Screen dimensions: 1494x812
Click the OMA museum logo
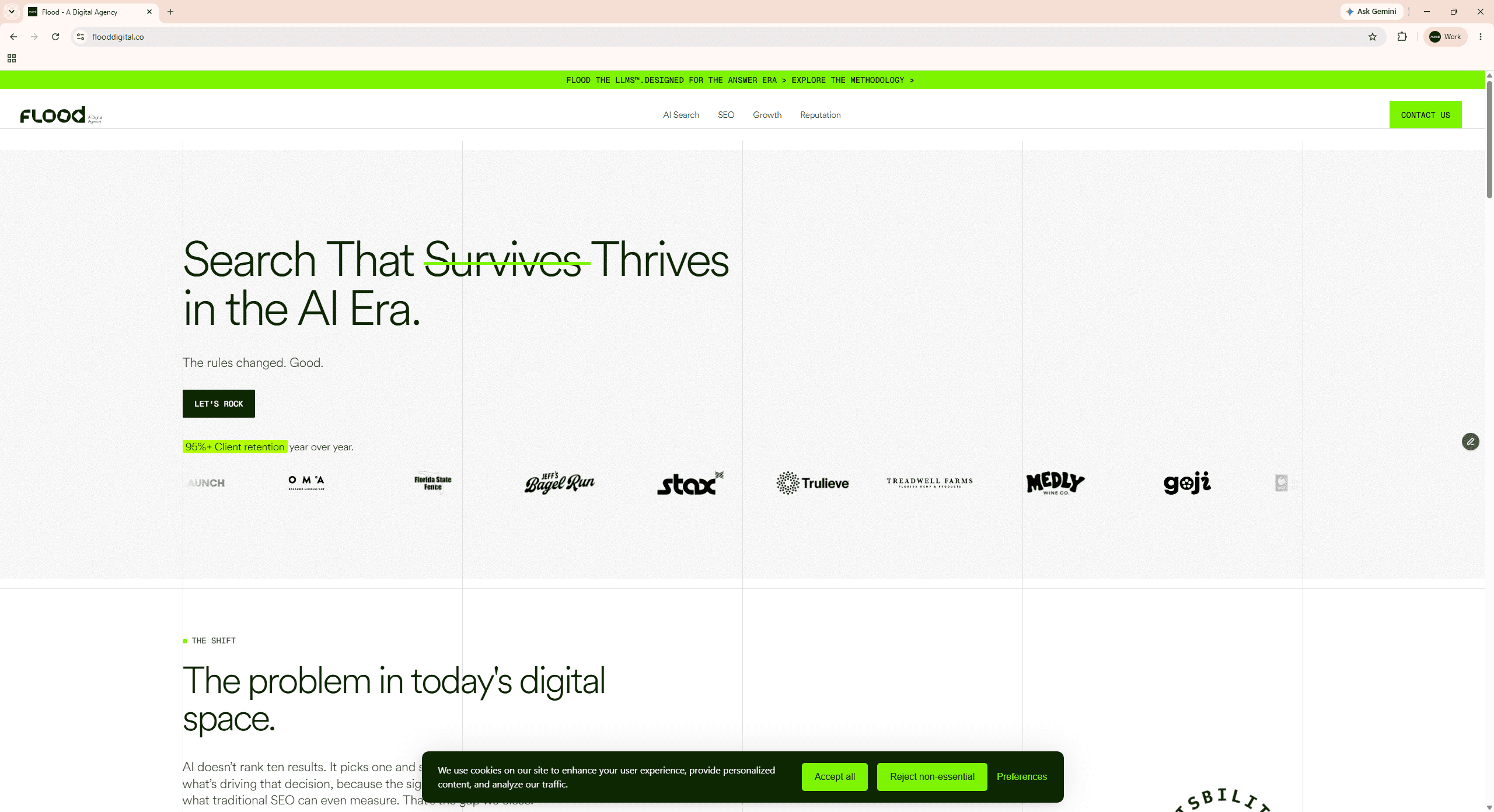tap(306, 482)
